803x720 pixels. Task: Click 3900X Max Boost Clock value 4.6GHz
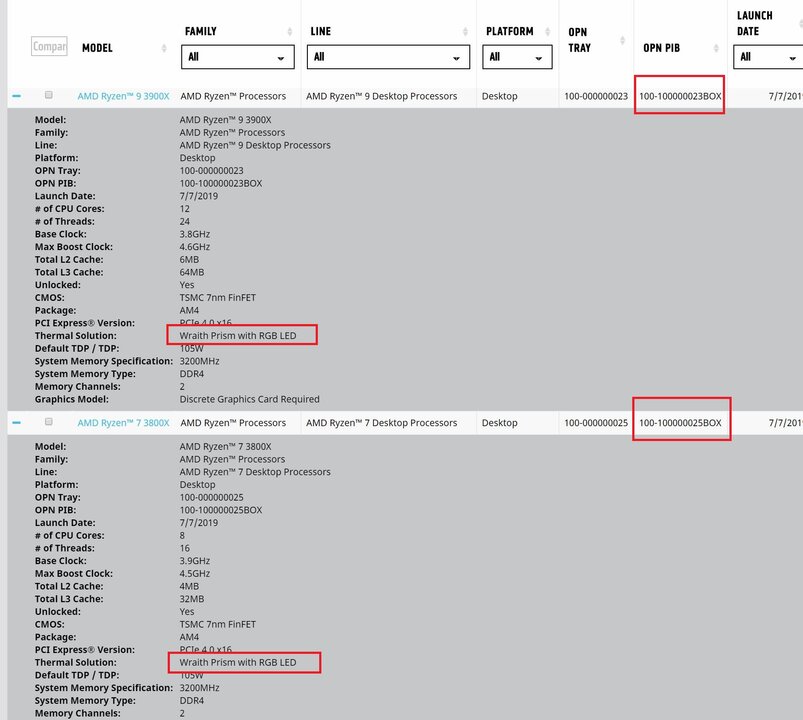coord(195,247)
